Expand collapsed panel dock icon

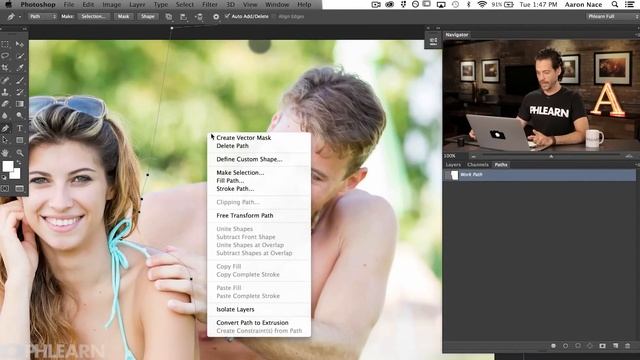tap(433, 41)
